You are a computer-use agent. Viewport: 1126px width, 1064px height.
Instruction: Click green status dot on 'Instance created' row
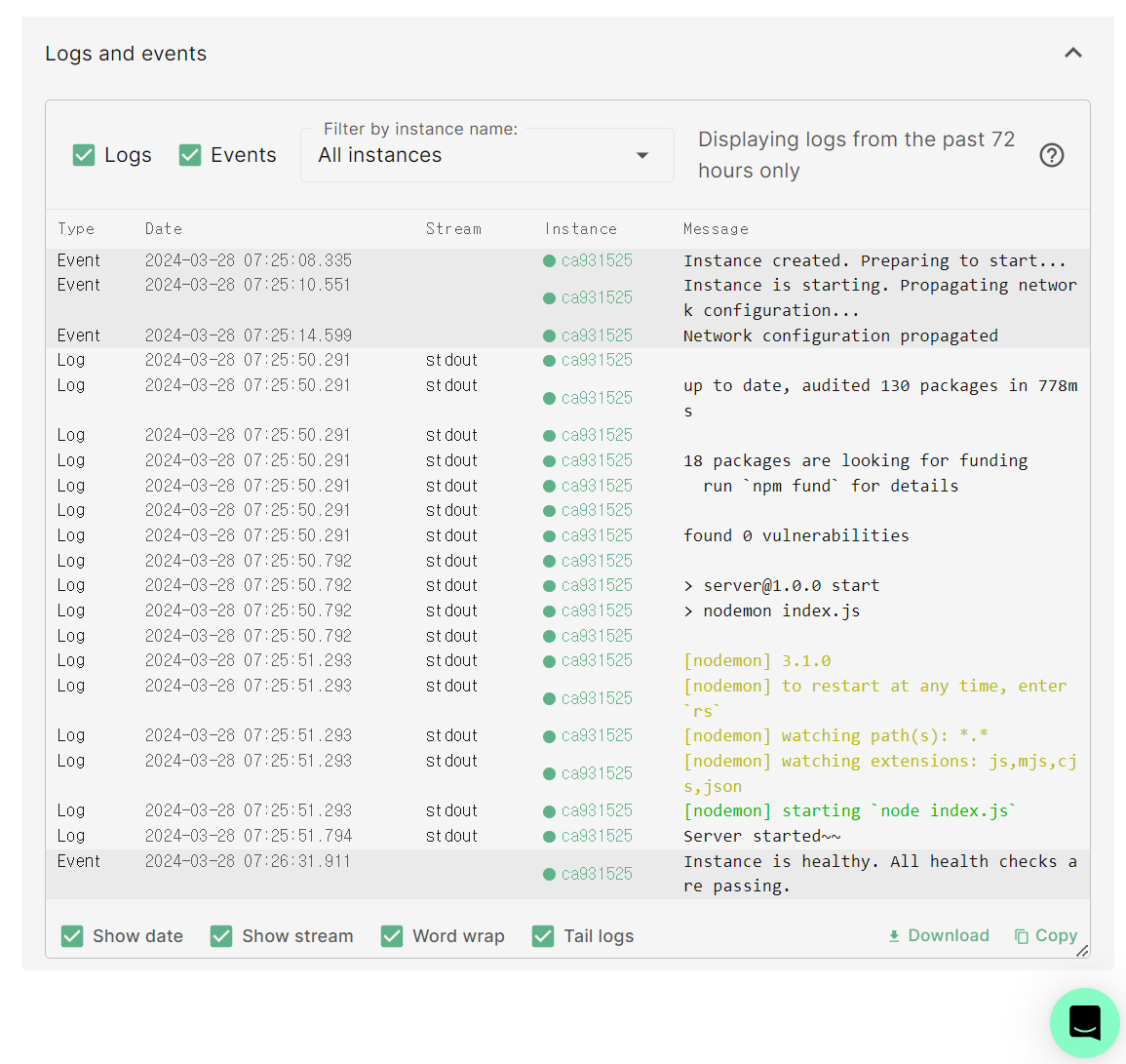(550, 261)
